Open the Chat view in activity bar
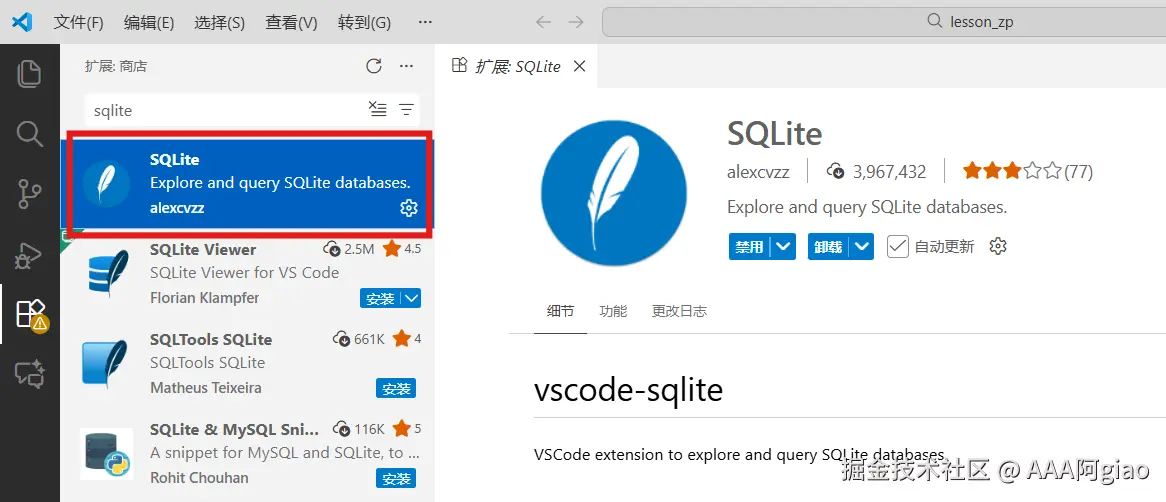The width and height of the screenshot is (1166, 502). coord(30,375)
